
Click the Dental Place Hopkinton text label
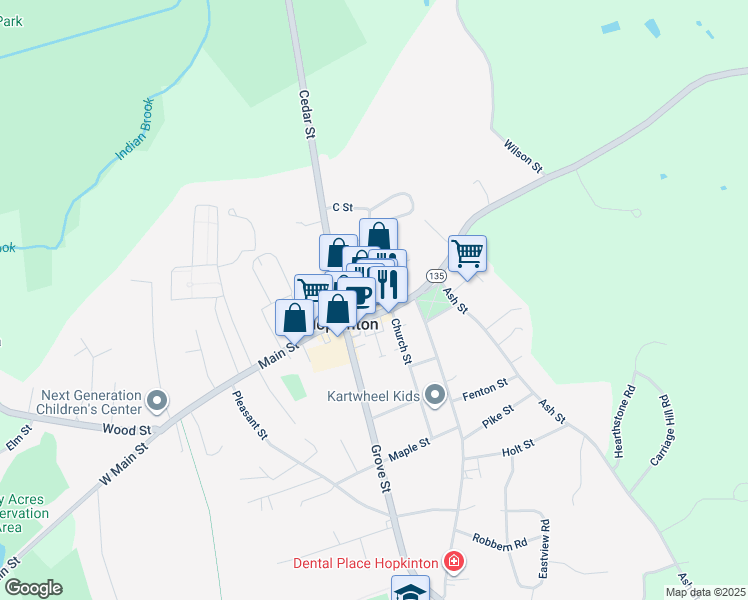[x=365, y=563]
